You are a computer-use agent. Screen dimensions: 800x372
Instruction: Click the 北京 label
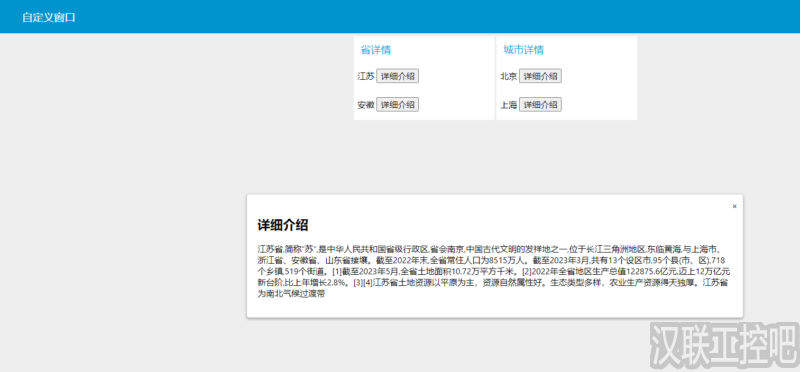coord(509,77)
